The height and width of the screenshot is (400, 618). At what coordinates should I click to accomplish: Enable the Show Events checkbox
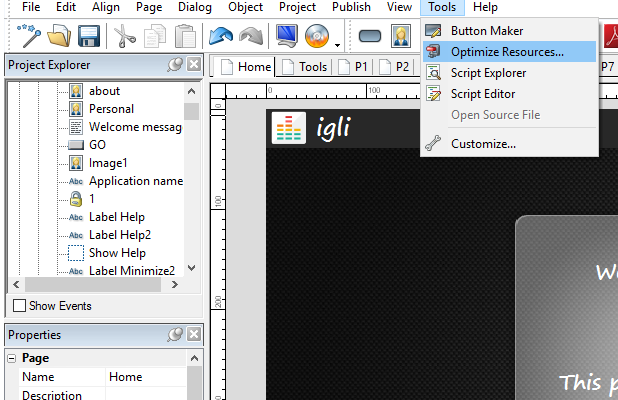19,306
